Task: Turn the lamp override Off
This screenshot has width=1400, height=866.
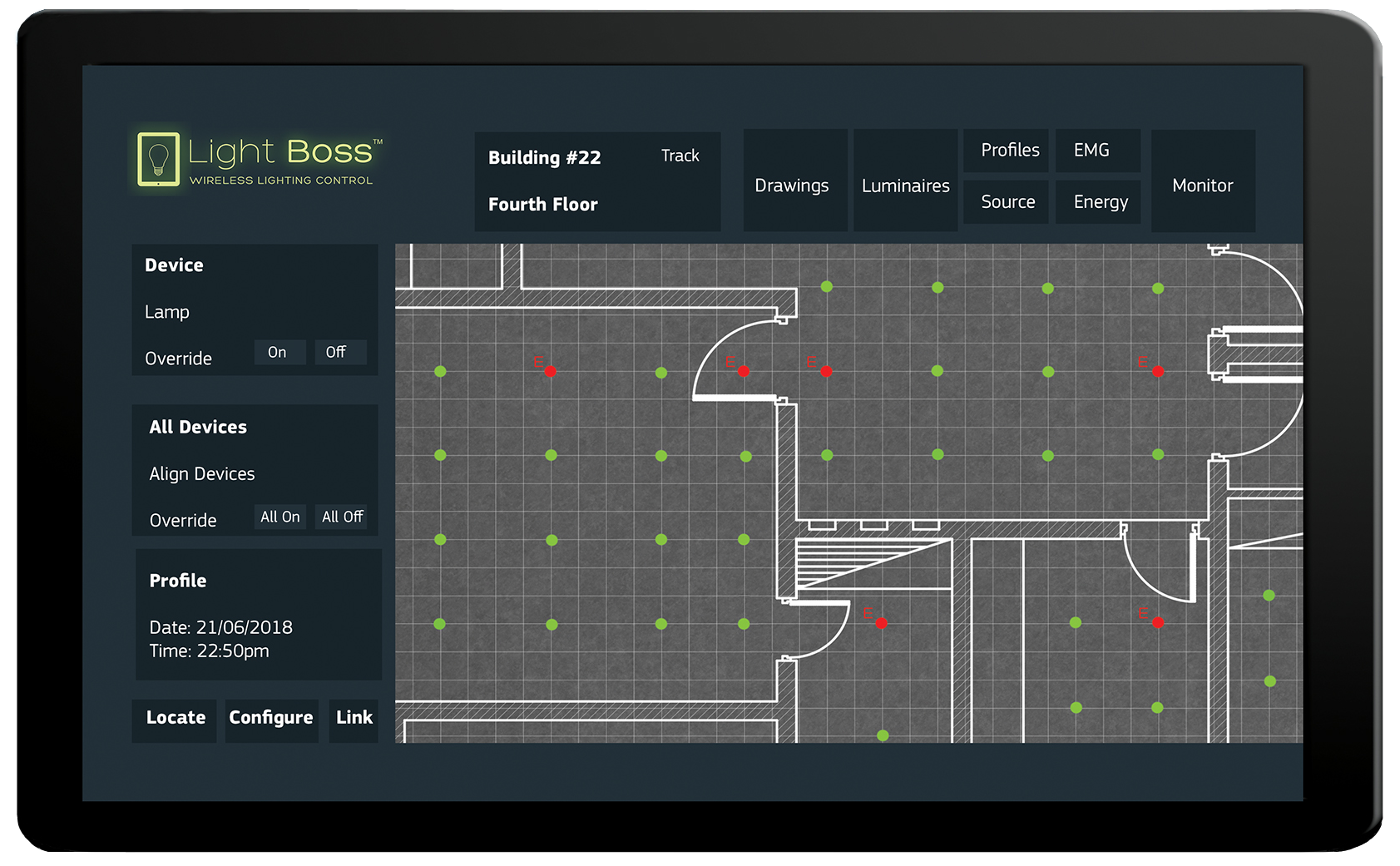Action: pos(336,353)
